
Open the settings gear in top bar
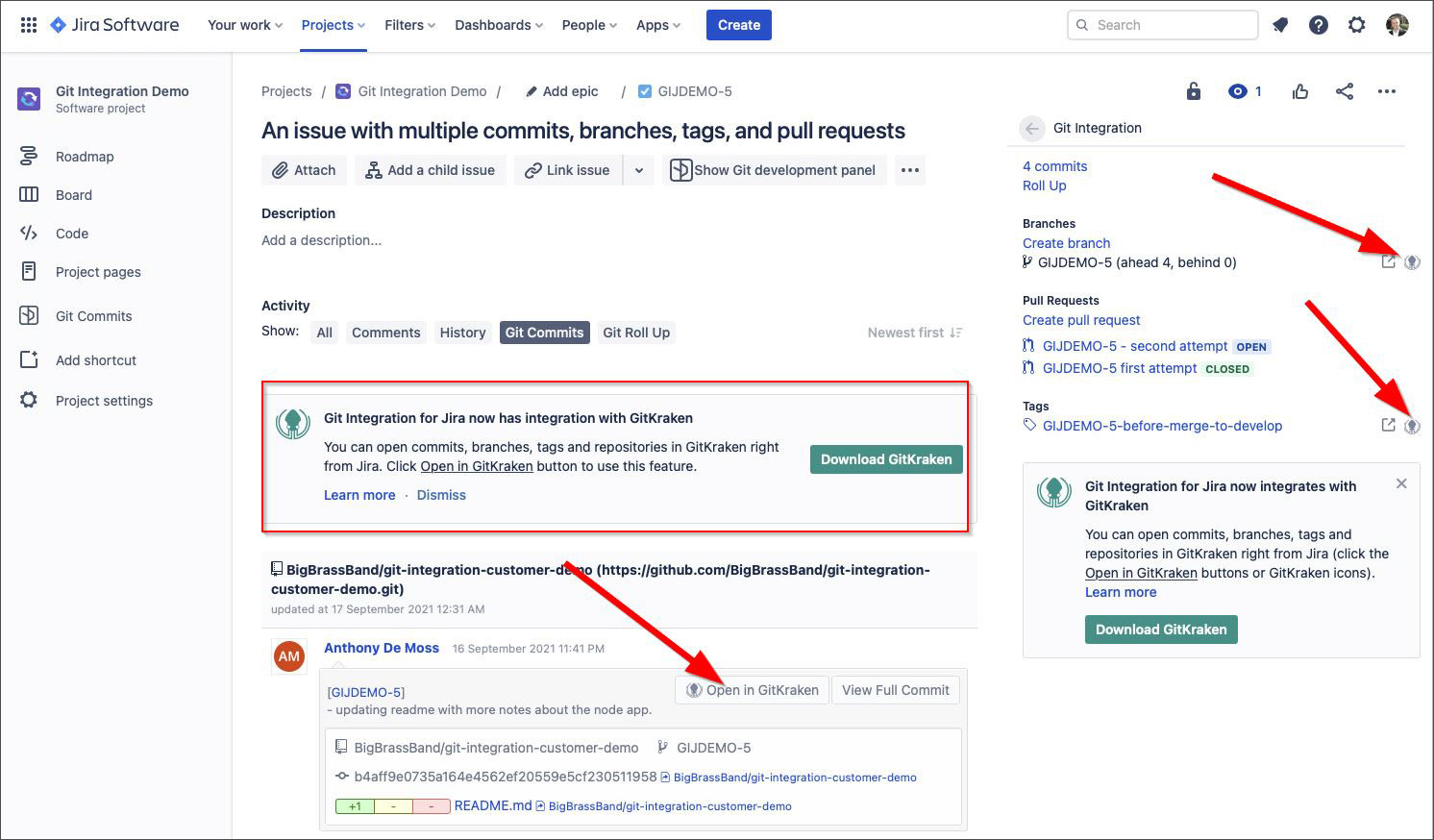click(1357, 25)
